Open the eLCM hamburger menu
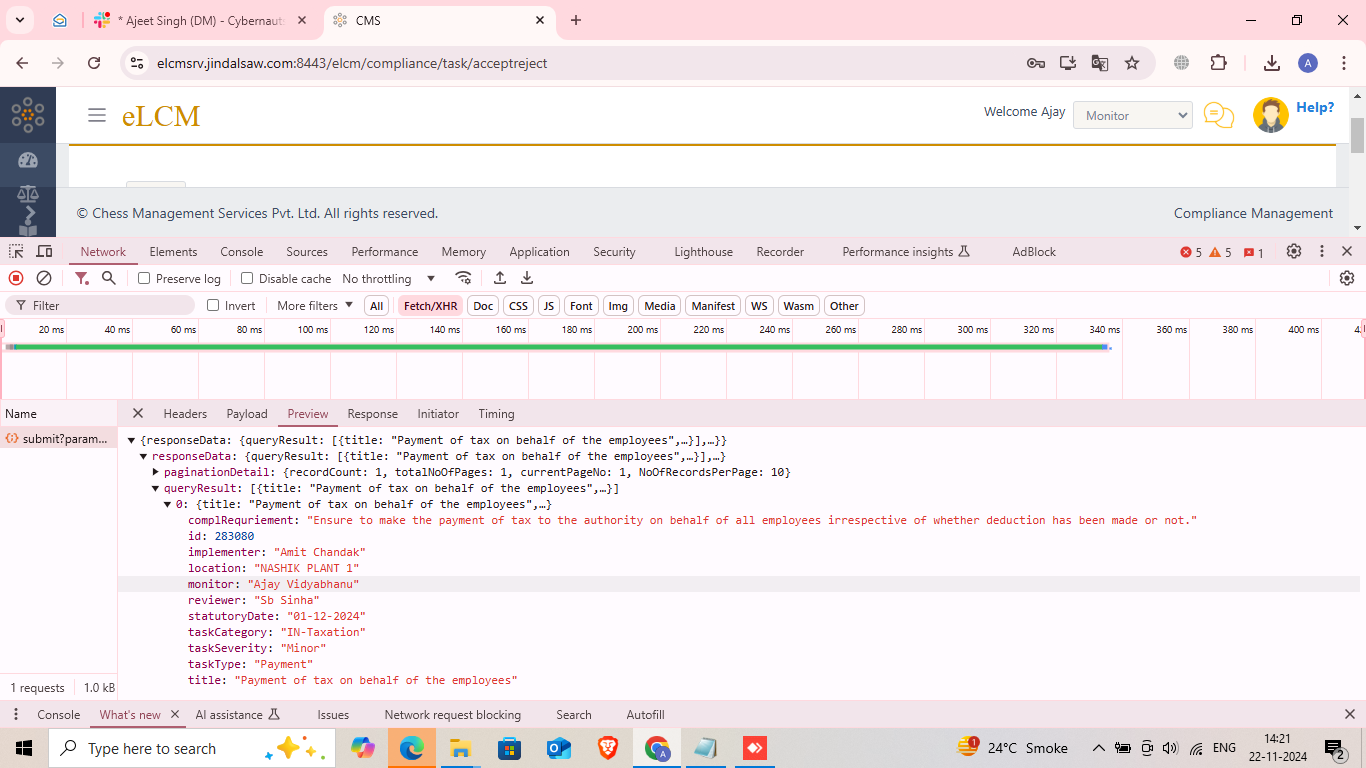 tap(97, 115)
